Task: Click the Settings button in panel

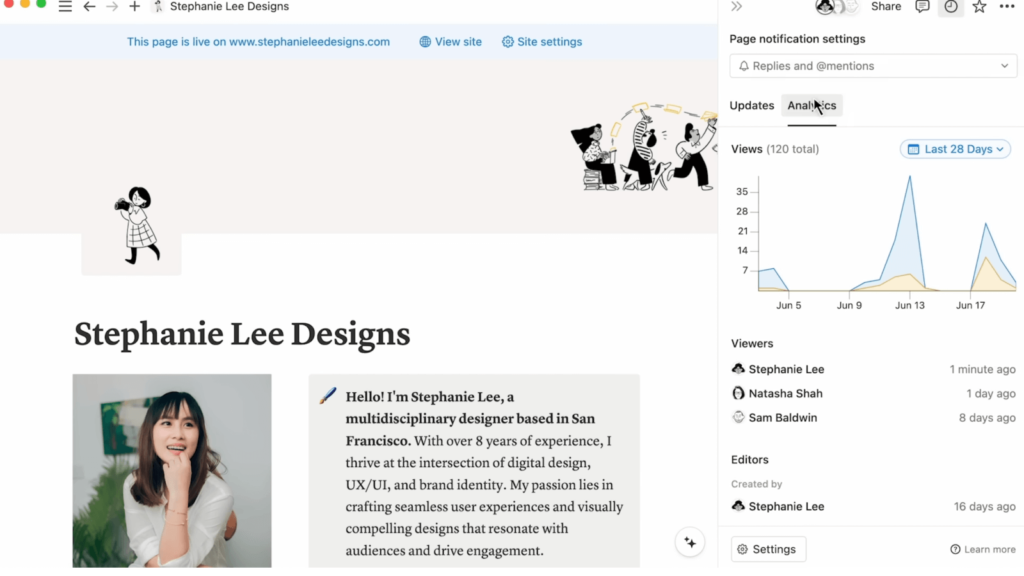Action: pos(768,549)
